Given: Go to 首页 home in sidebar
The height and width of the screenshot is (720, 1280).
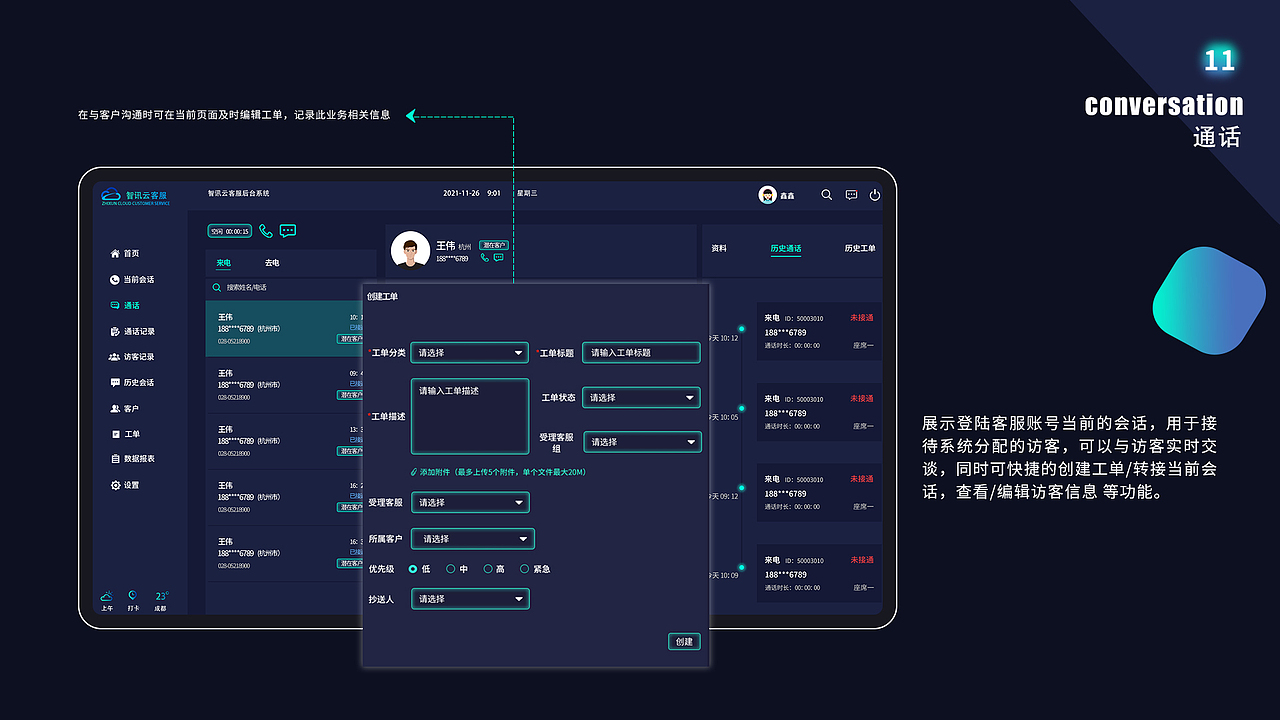Looking at the screenshot, I should (x=125, y=254).
